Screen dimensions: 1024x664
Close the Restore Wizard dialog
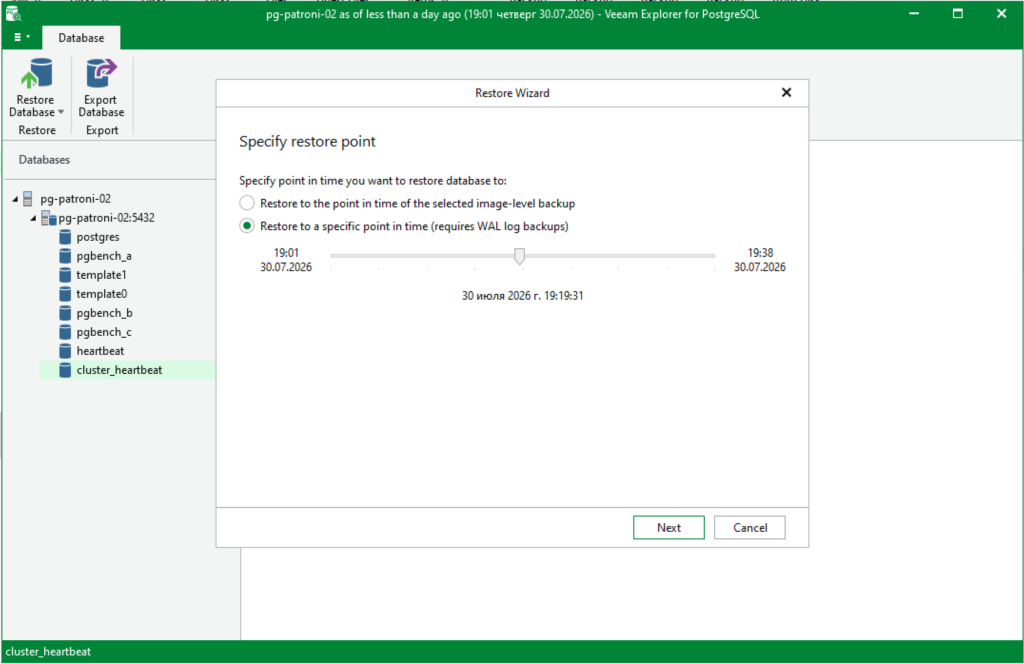(x=786, y=93)
